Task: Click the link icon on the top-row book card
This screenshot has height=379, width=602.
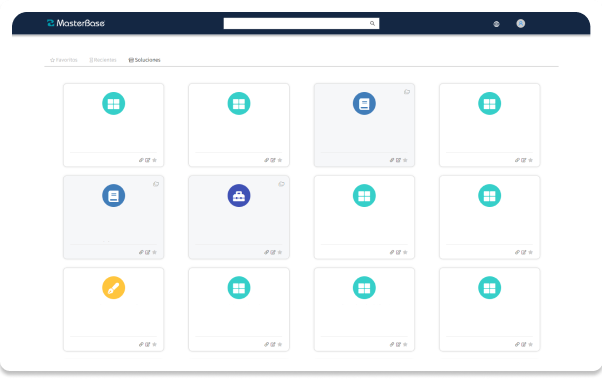Action: [392, 160]
